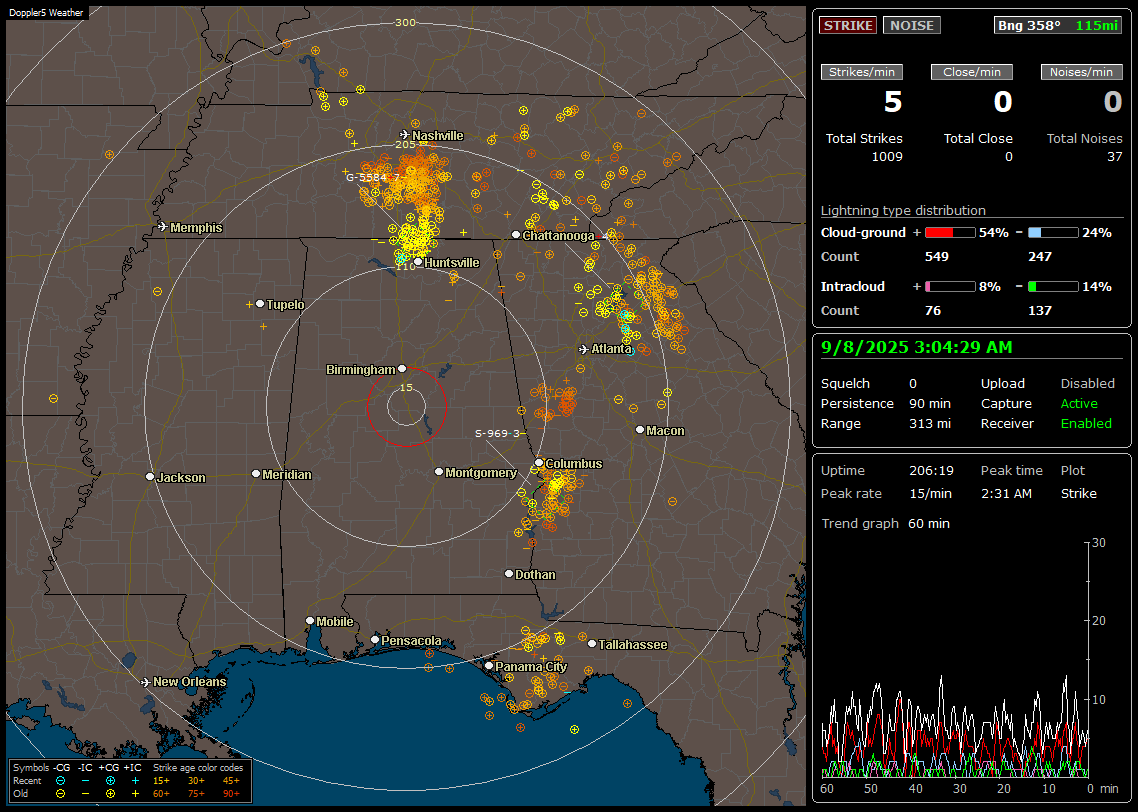This screenshot has width=1138, height=812.
Task: Click the Nashville airport marker icon
Action: point(405,135)
